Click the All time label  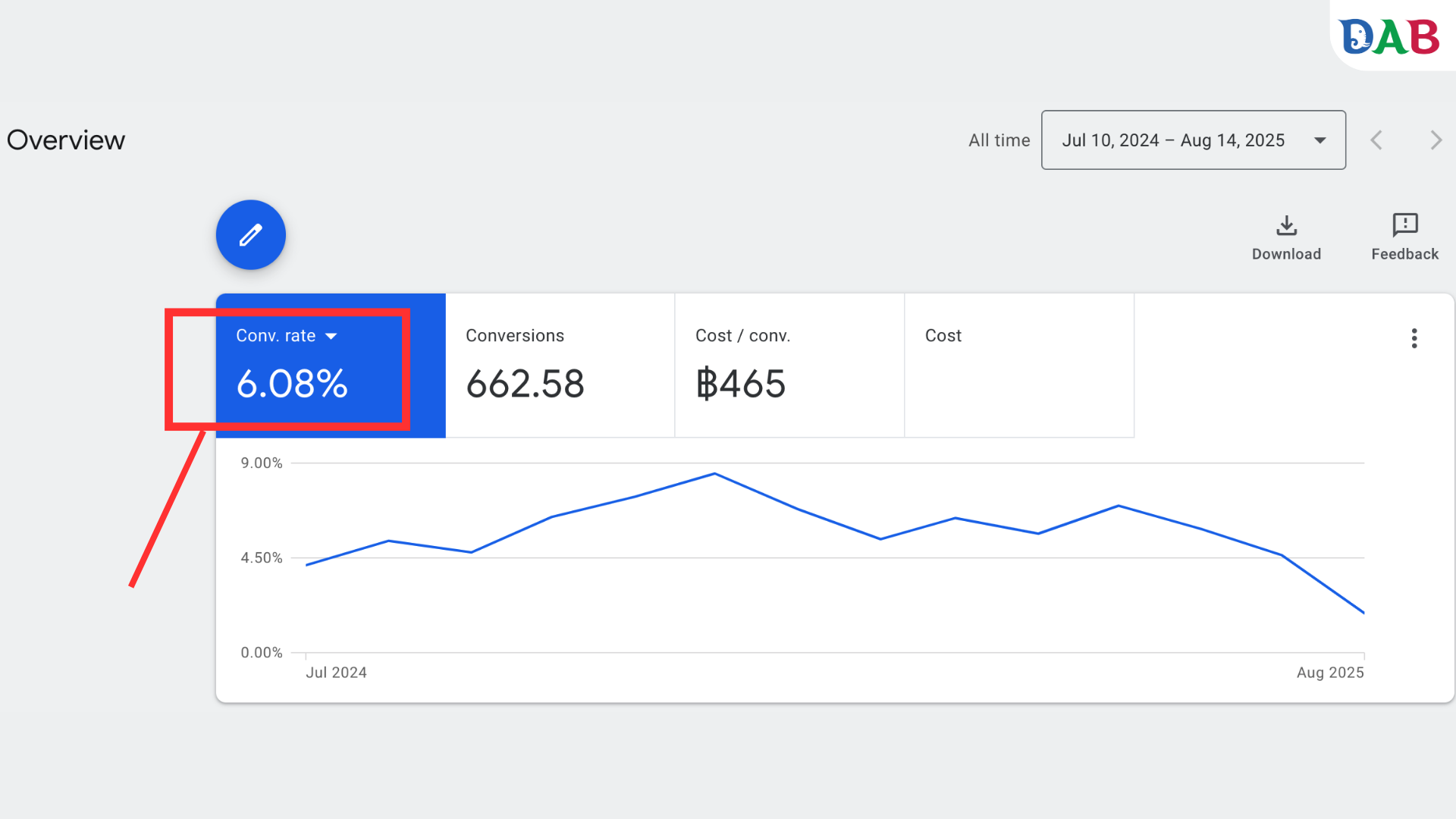(999, 140)
